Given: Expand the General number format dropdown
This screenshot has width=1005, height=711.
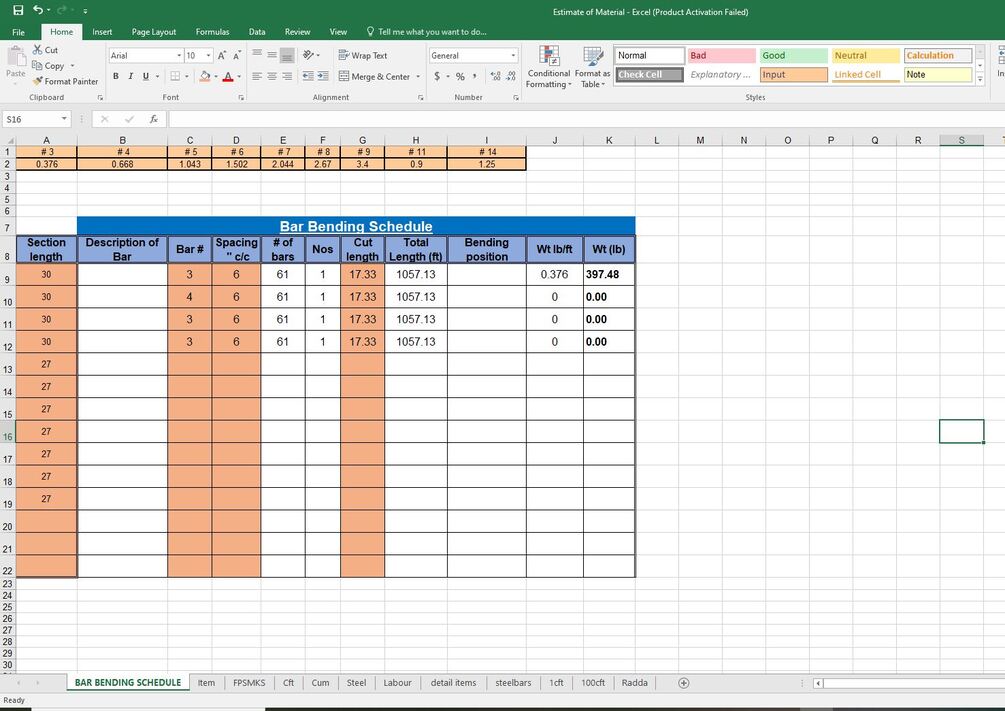Looking at the screenshot, I should (513, 56).
